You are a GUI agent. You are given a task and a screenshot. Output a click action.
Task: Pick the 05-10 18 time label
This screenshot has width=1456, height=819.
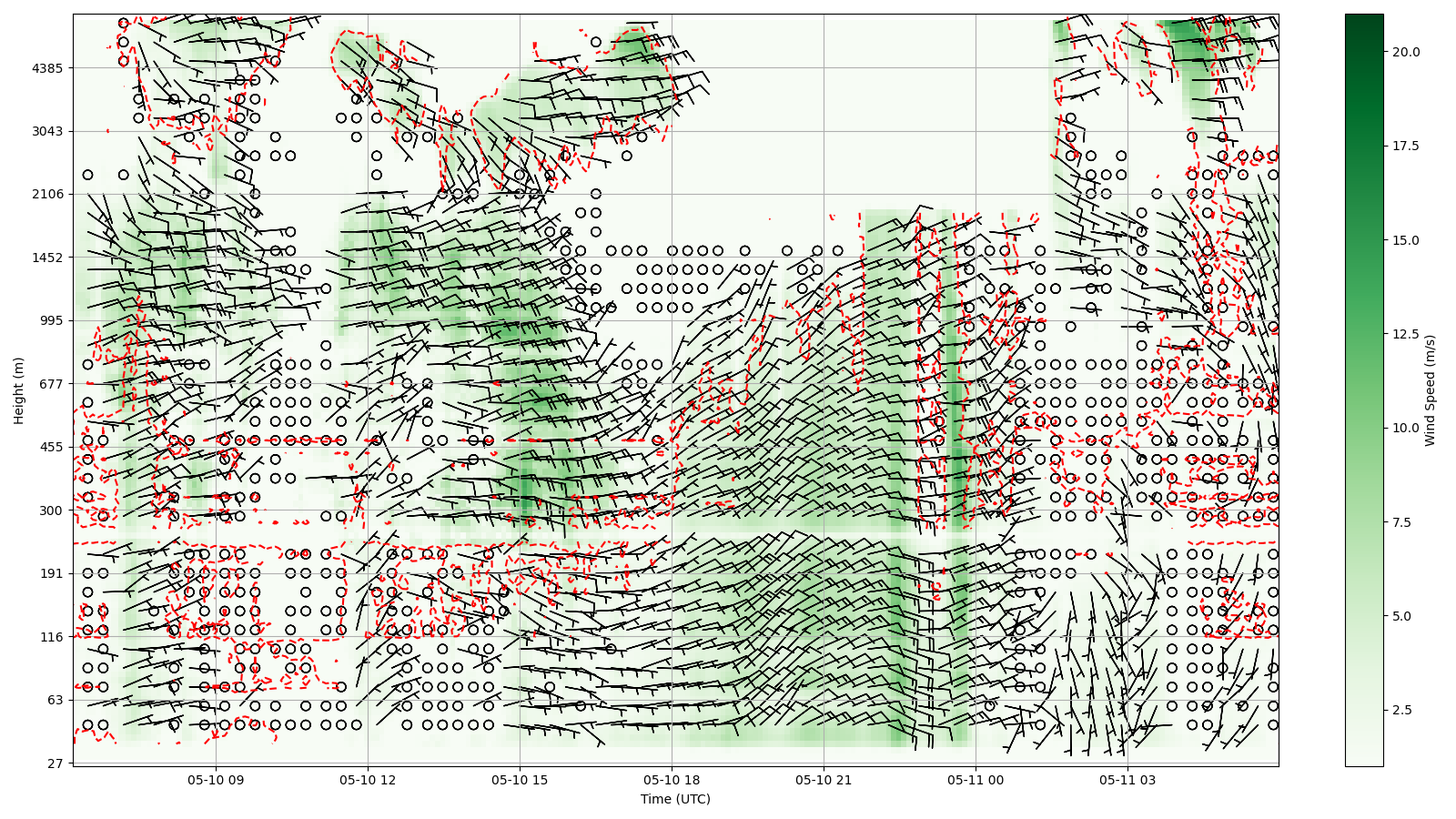[x=672, y=780]
